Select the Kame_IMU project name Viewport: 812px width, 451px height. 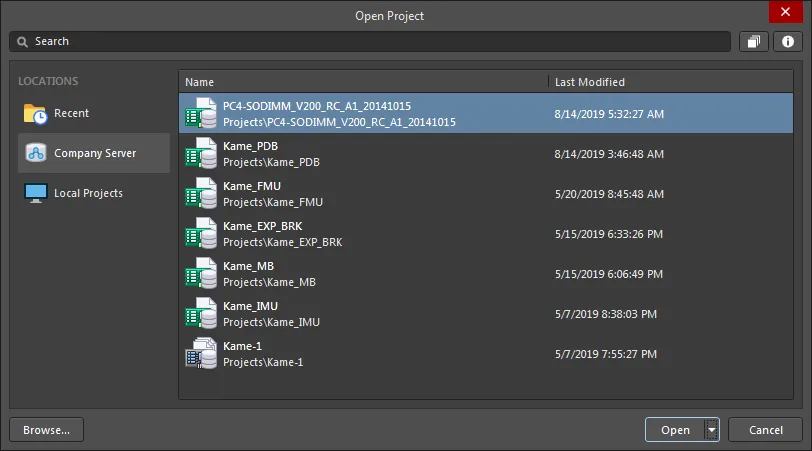click(x=250, y=306)
